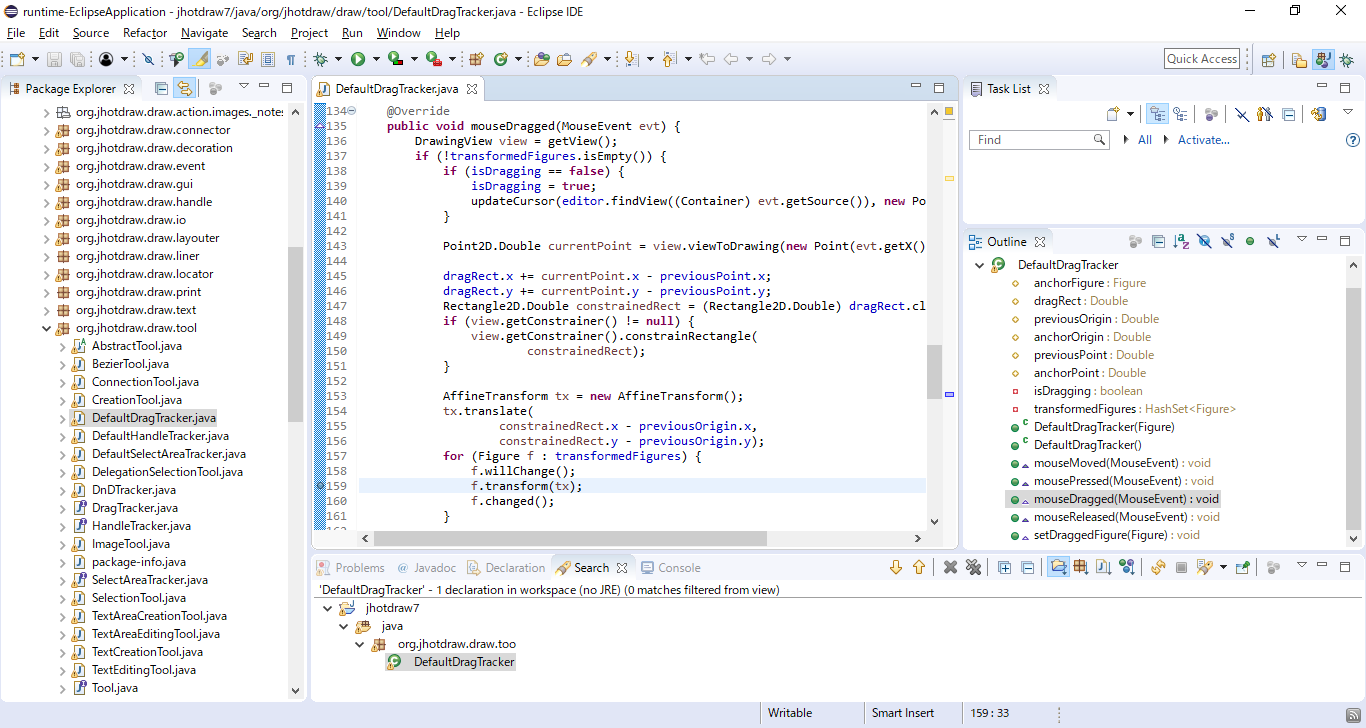Viewport: 1366px width, 728px height.
Task: Click the Find field in Task List
Action: click(x=1039, y=140)
